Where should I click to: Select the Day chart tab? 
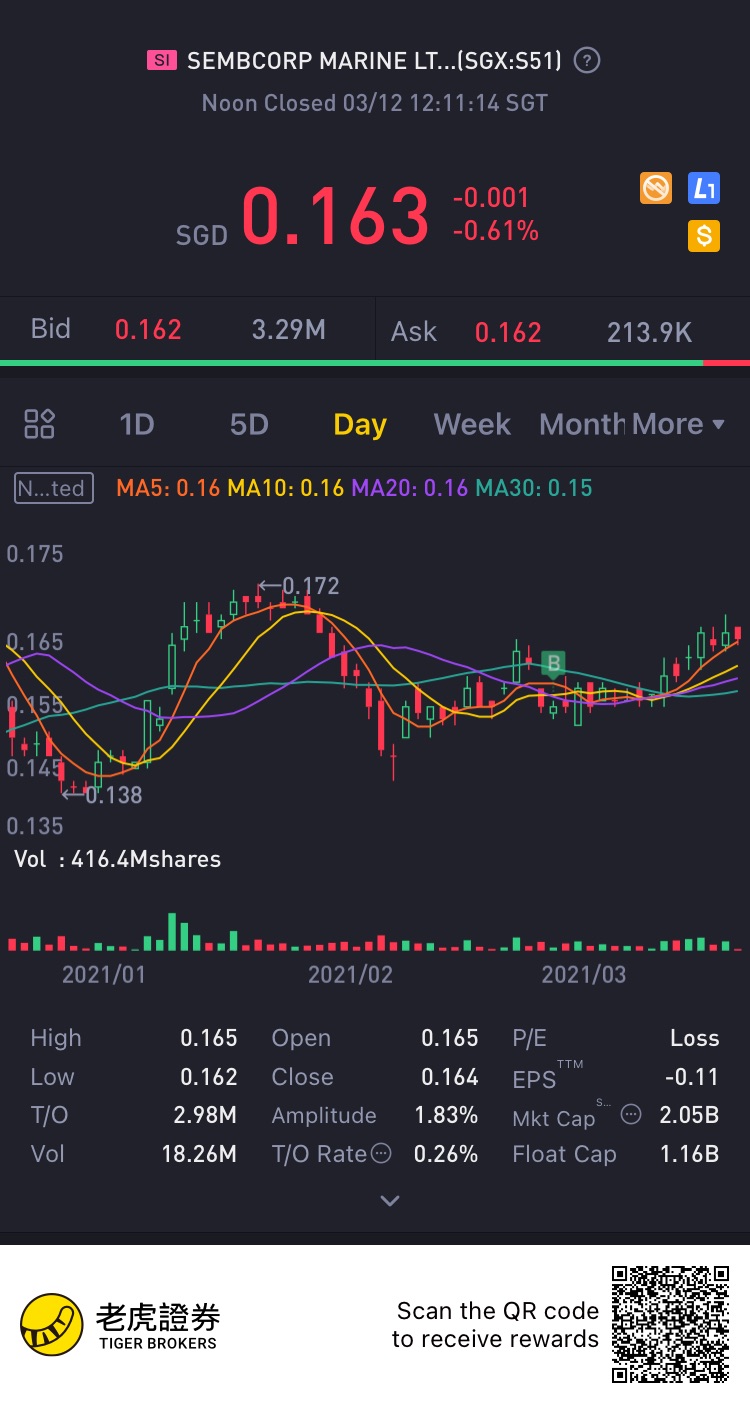click(360, 424)
